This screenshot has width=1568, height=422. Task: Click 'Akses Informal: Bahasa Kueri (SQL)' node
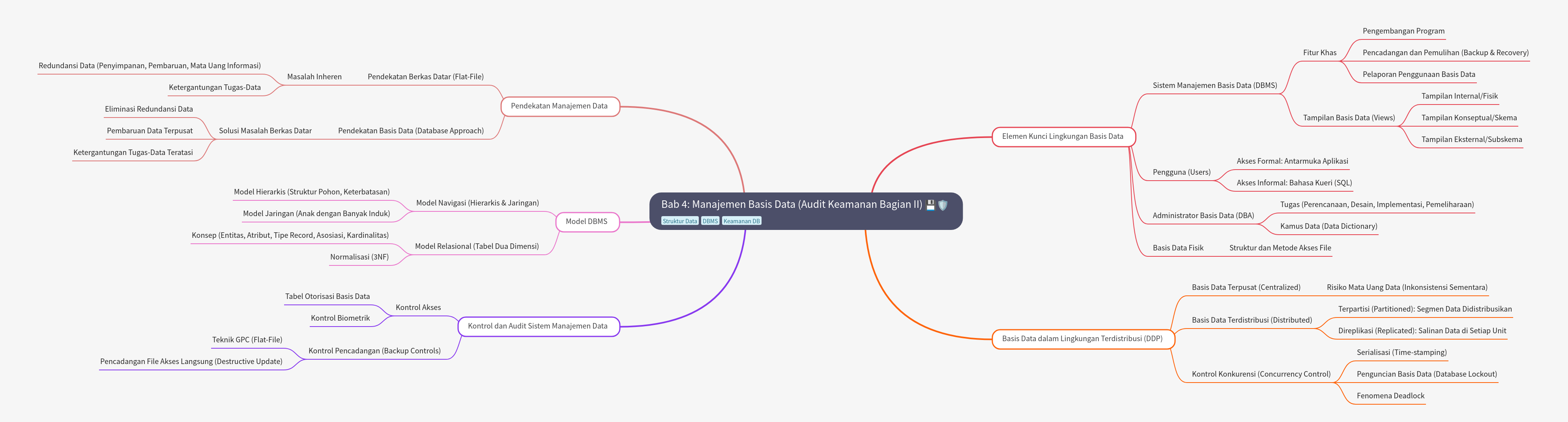click(x=1293, y=183)
